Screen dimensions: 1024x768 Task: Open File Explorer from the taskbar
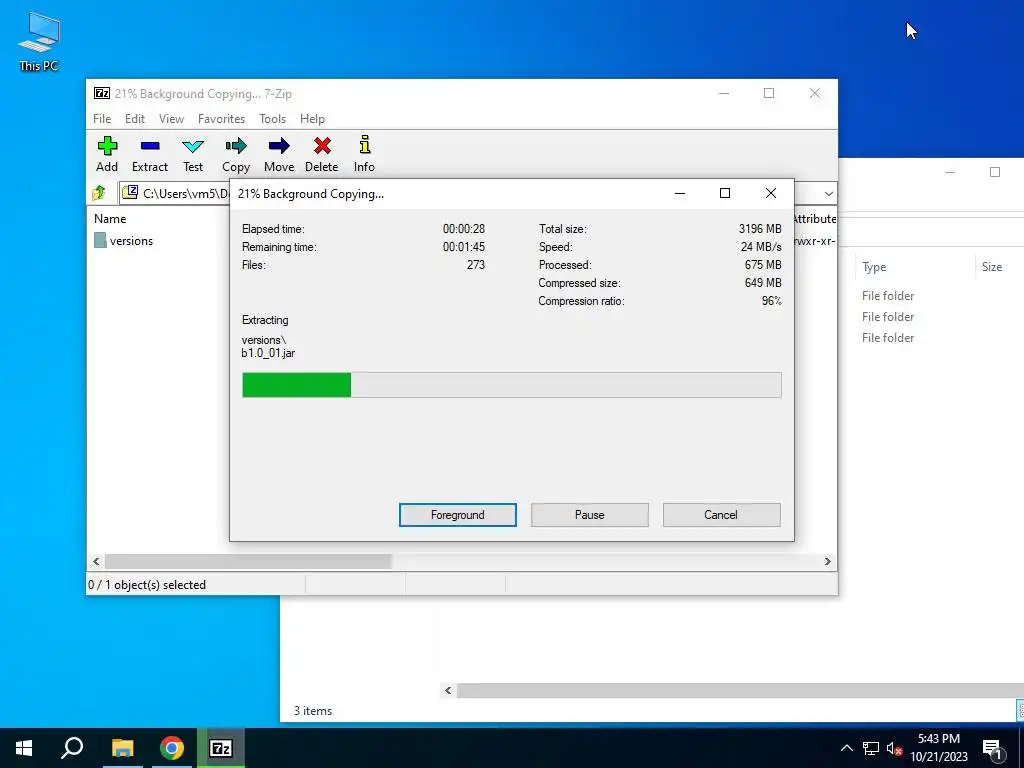(122, 748)
